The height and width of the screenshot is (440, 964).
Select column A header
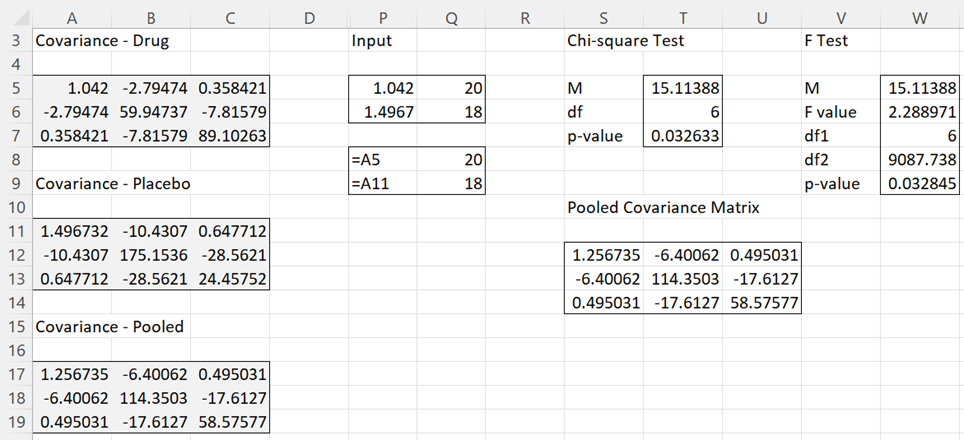click(x=72, y=18)
